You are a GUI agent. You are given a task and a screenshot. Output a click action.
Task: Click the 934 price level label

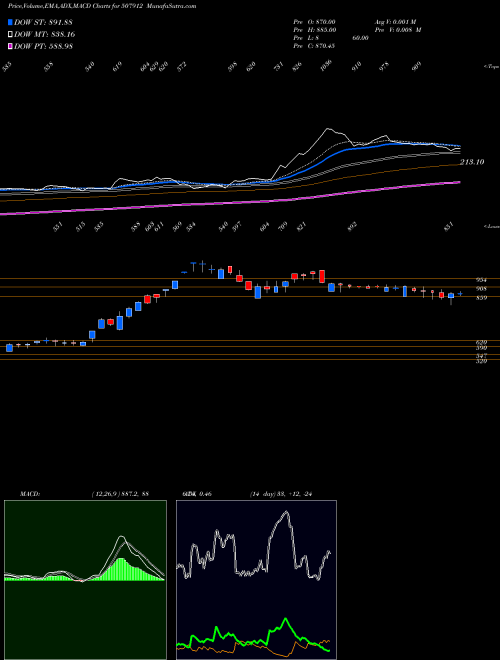point(481,280)
